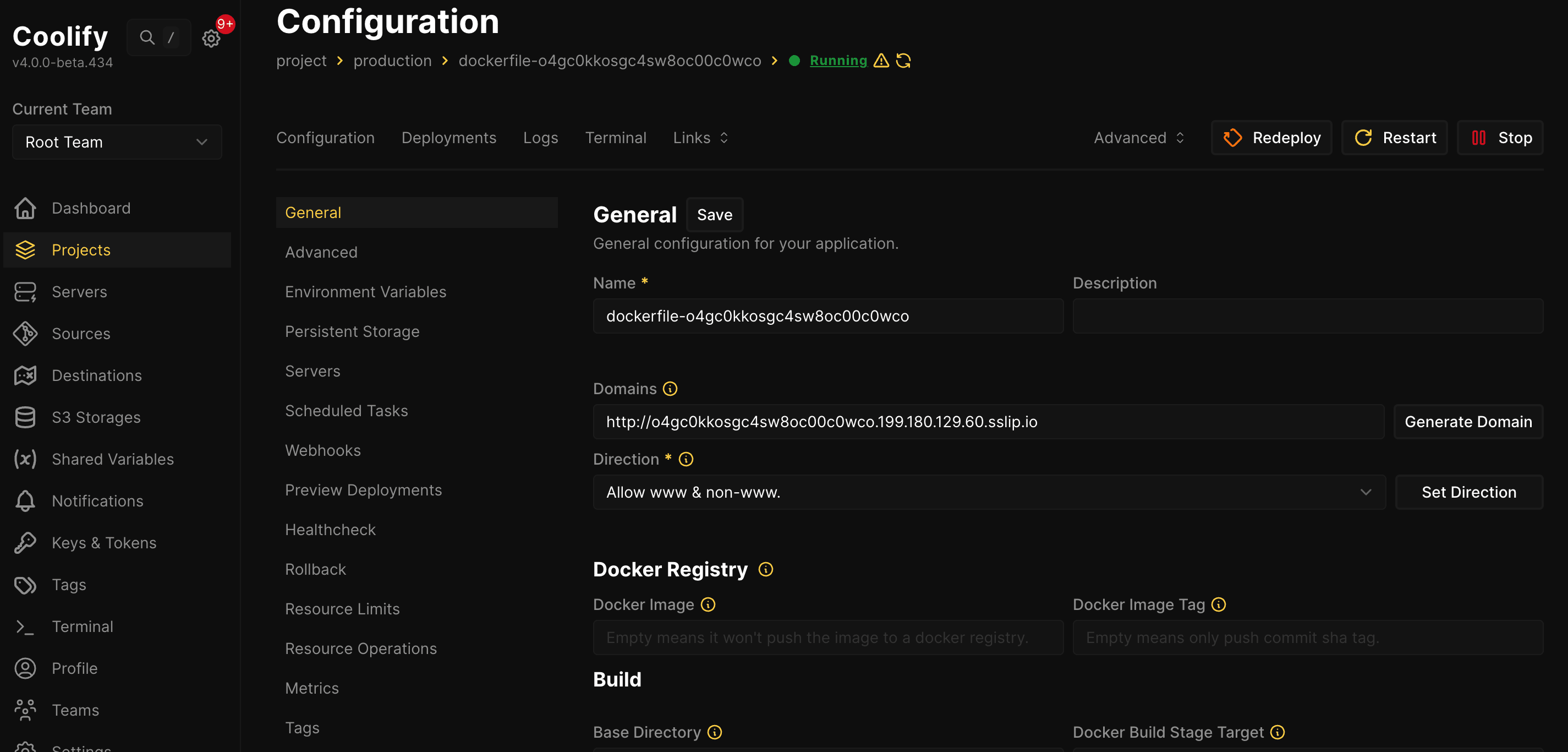Click the Docker Registry info icon
Screen dimensions: 1568x752
765,569
